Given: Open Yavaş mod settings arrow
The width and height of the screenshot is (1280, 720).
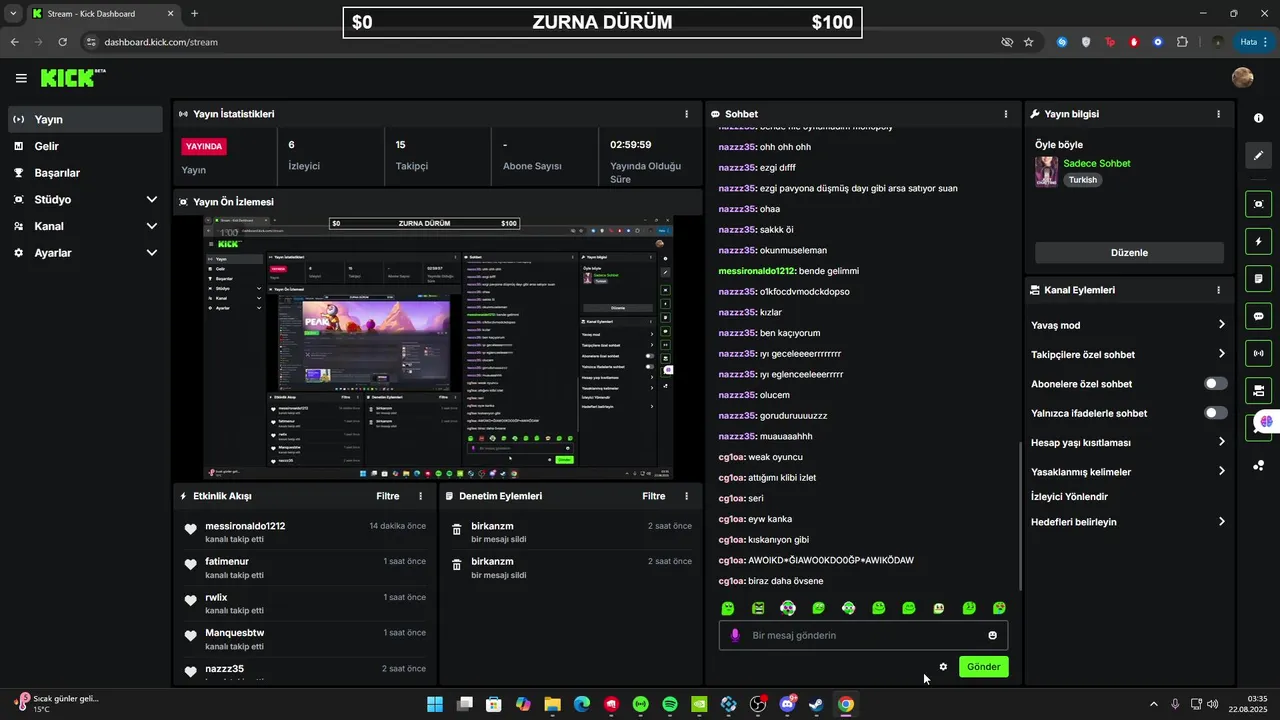Looking at the screenshot, I should [x=1221, y=325].
